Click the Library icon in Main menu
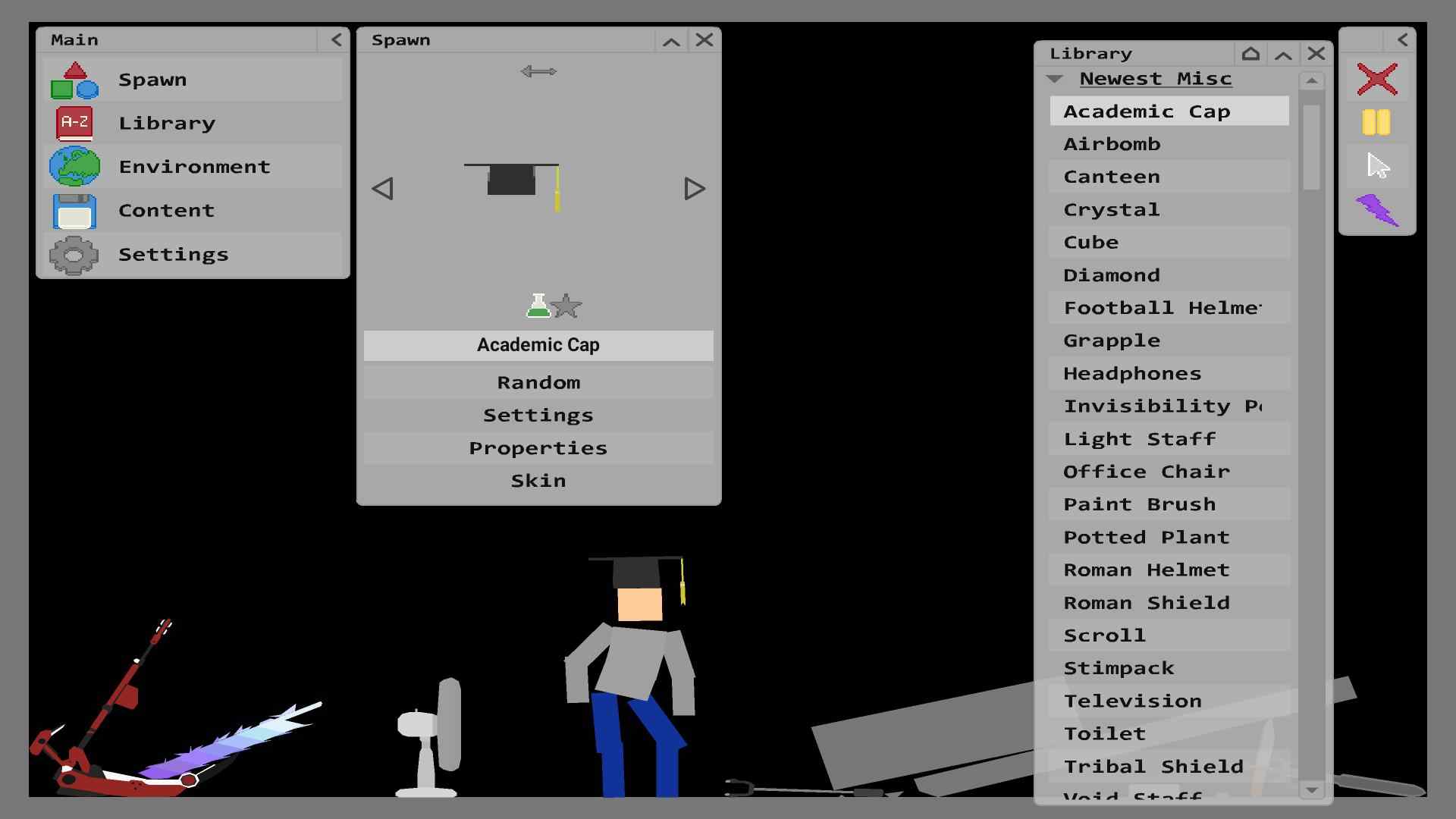 [75, 122]
